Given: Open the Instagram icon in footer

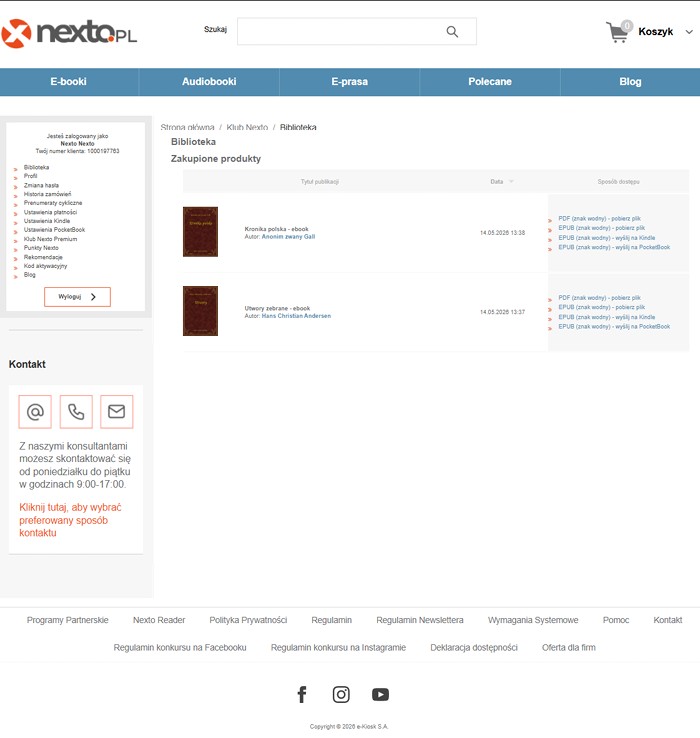Looking at the screenshot, I should (341, 694).
